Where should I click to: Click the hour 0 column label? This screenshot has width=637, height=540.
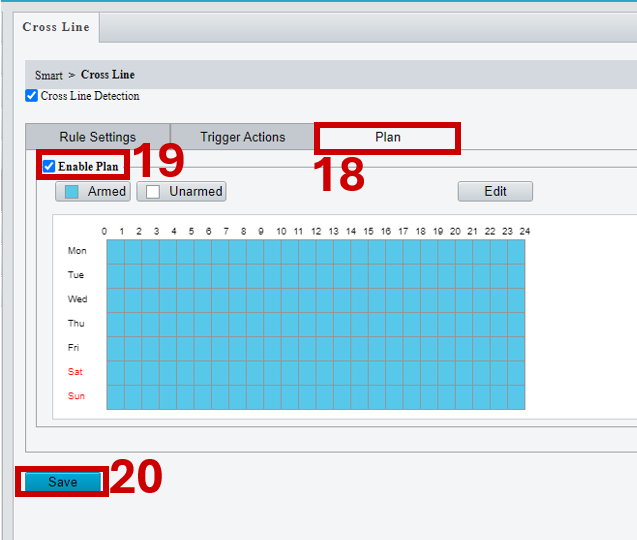tap(104, 232)
